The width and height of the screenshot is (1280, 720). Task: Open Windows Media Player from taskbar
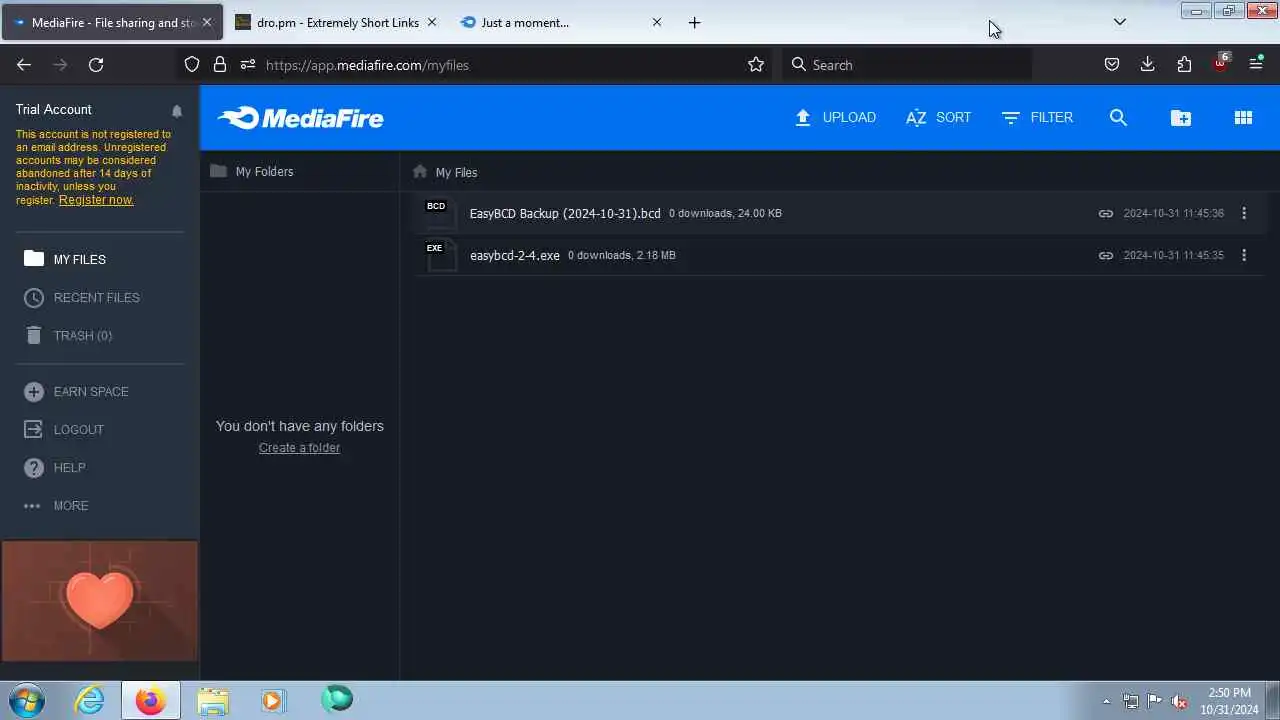tap(273, 701)
